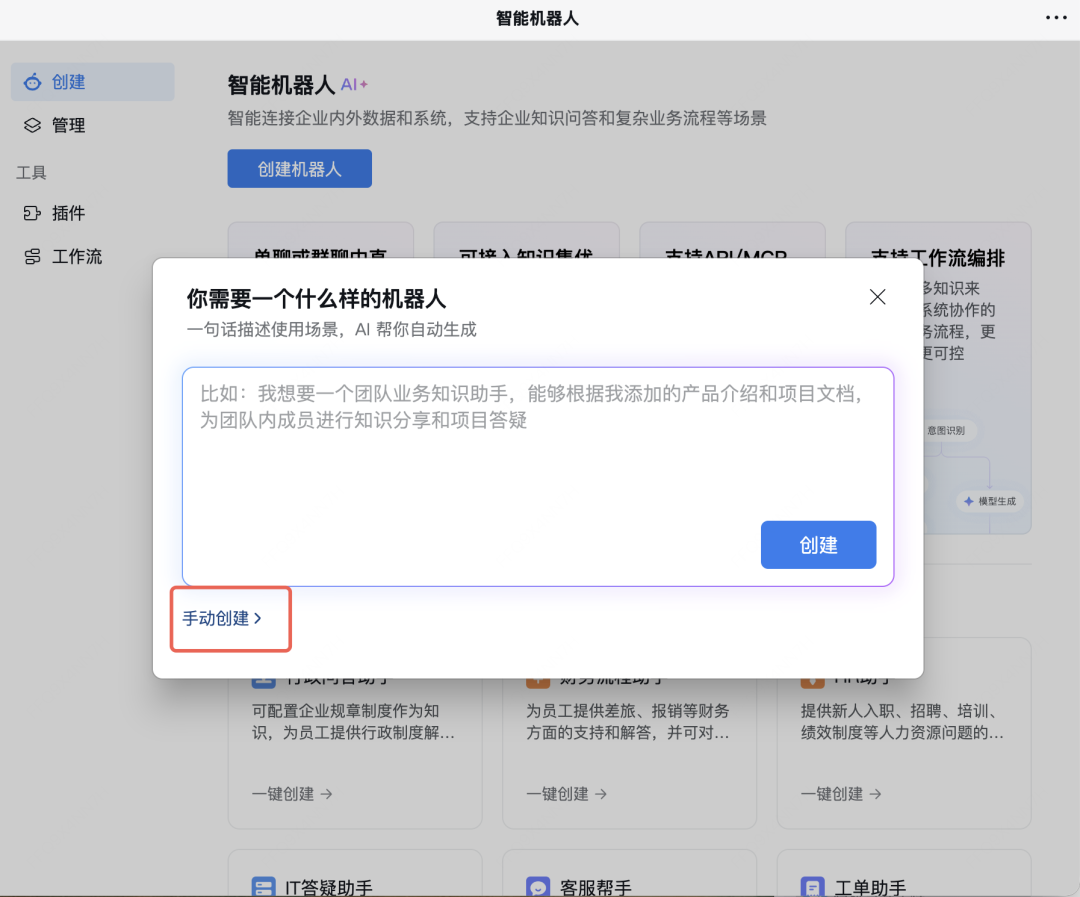
Task: Close the robot creation dialog with X
Action: pos(877,297)
